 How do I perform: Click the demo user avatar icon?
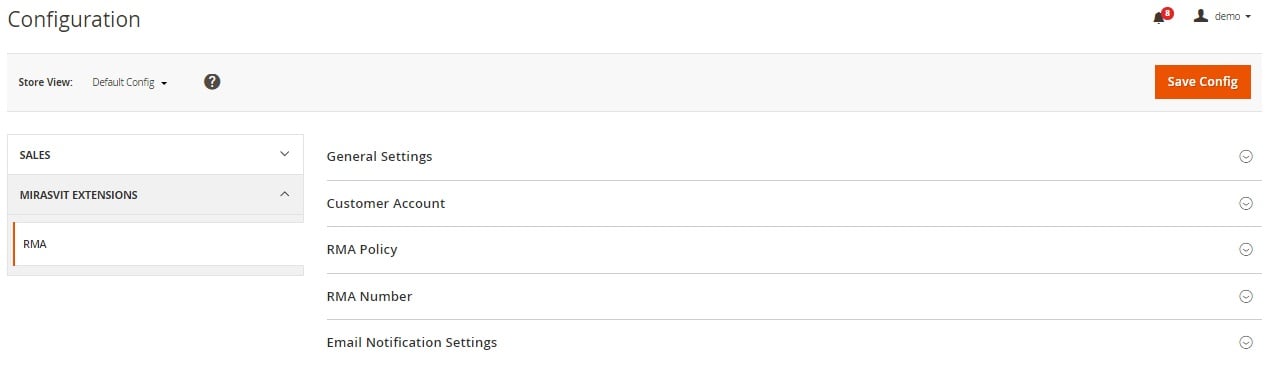pos(1201,16)
